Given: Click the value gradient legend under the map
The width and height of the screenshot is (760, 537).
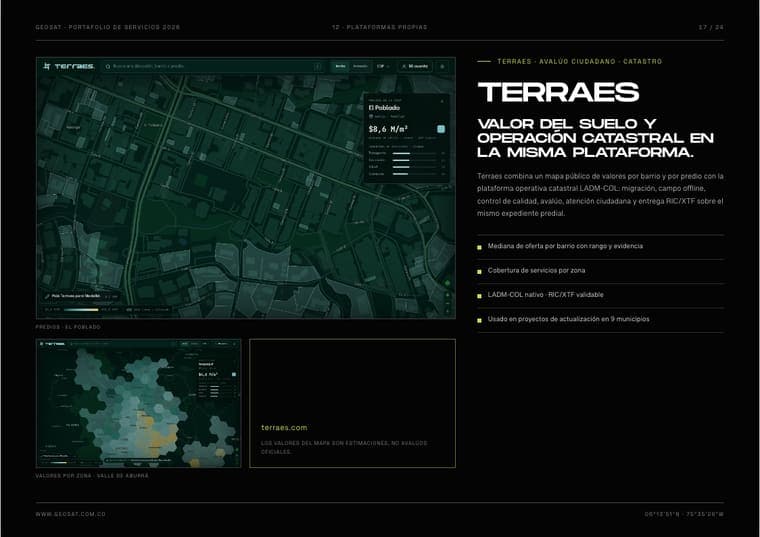Looking at the screenshot, I should pyautogui.click(x=81, y=309).
